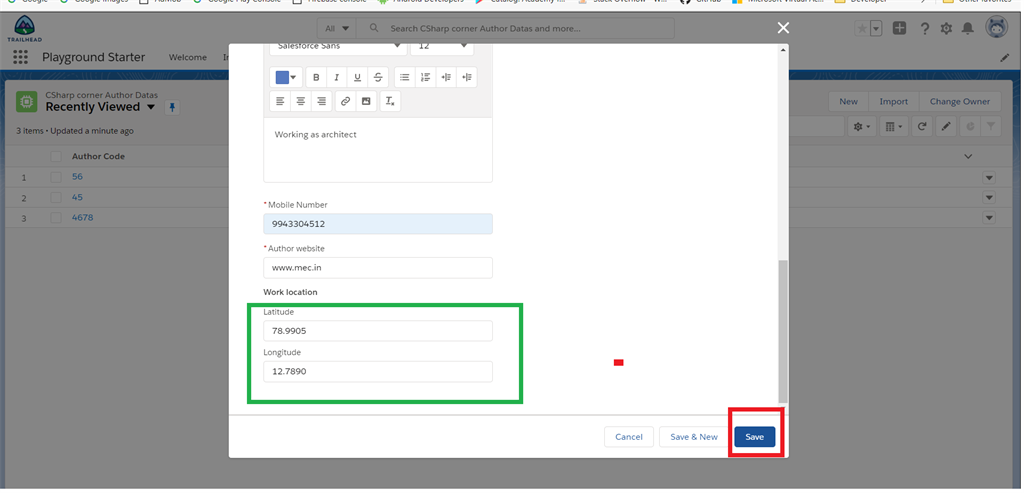Show charts icon in list toolbar
The height and width of the screenshot is (493, 1024).
coord(970,127)
